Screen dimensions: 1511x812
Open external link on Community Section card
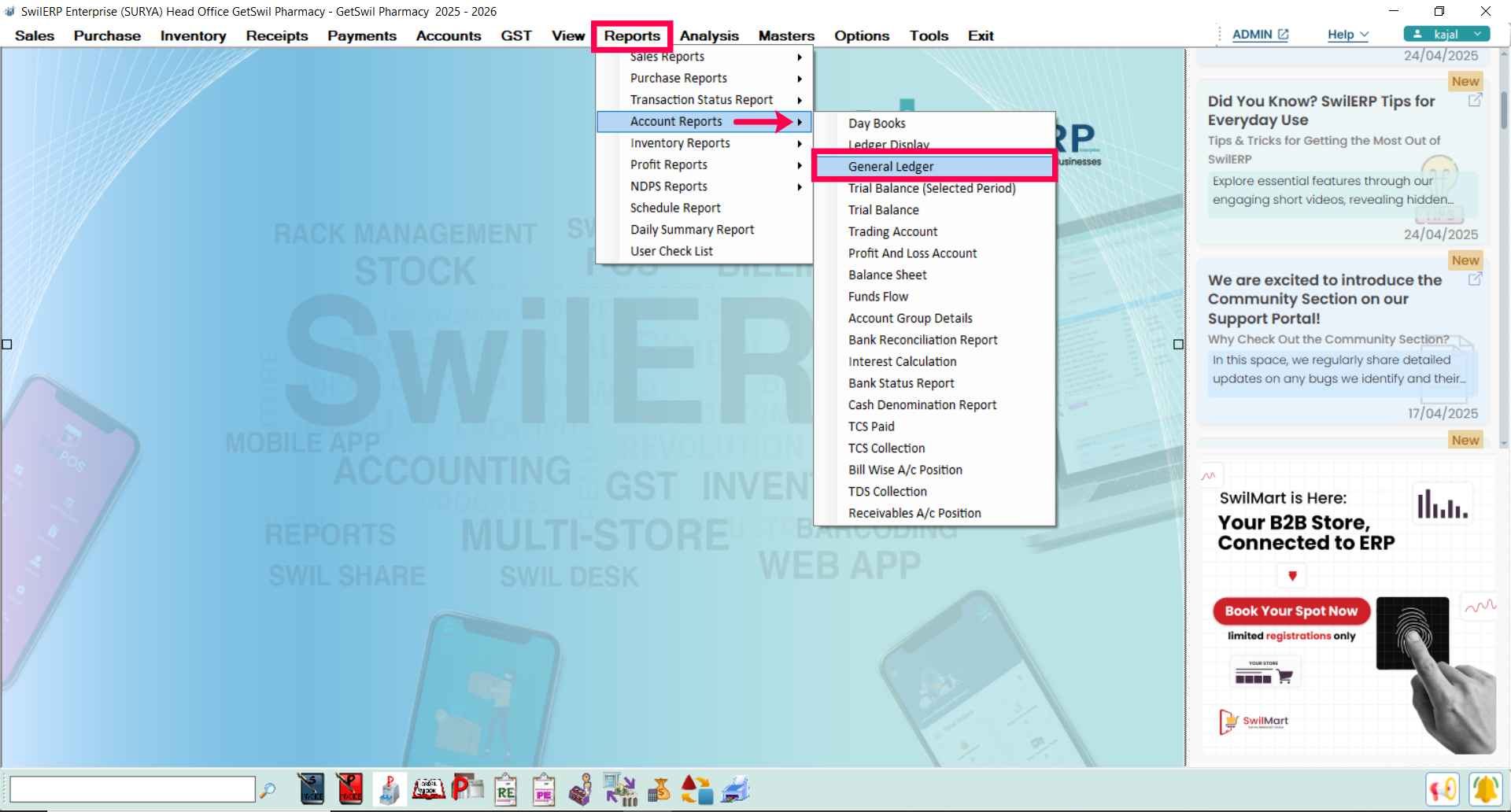[x=1476, y=279]
